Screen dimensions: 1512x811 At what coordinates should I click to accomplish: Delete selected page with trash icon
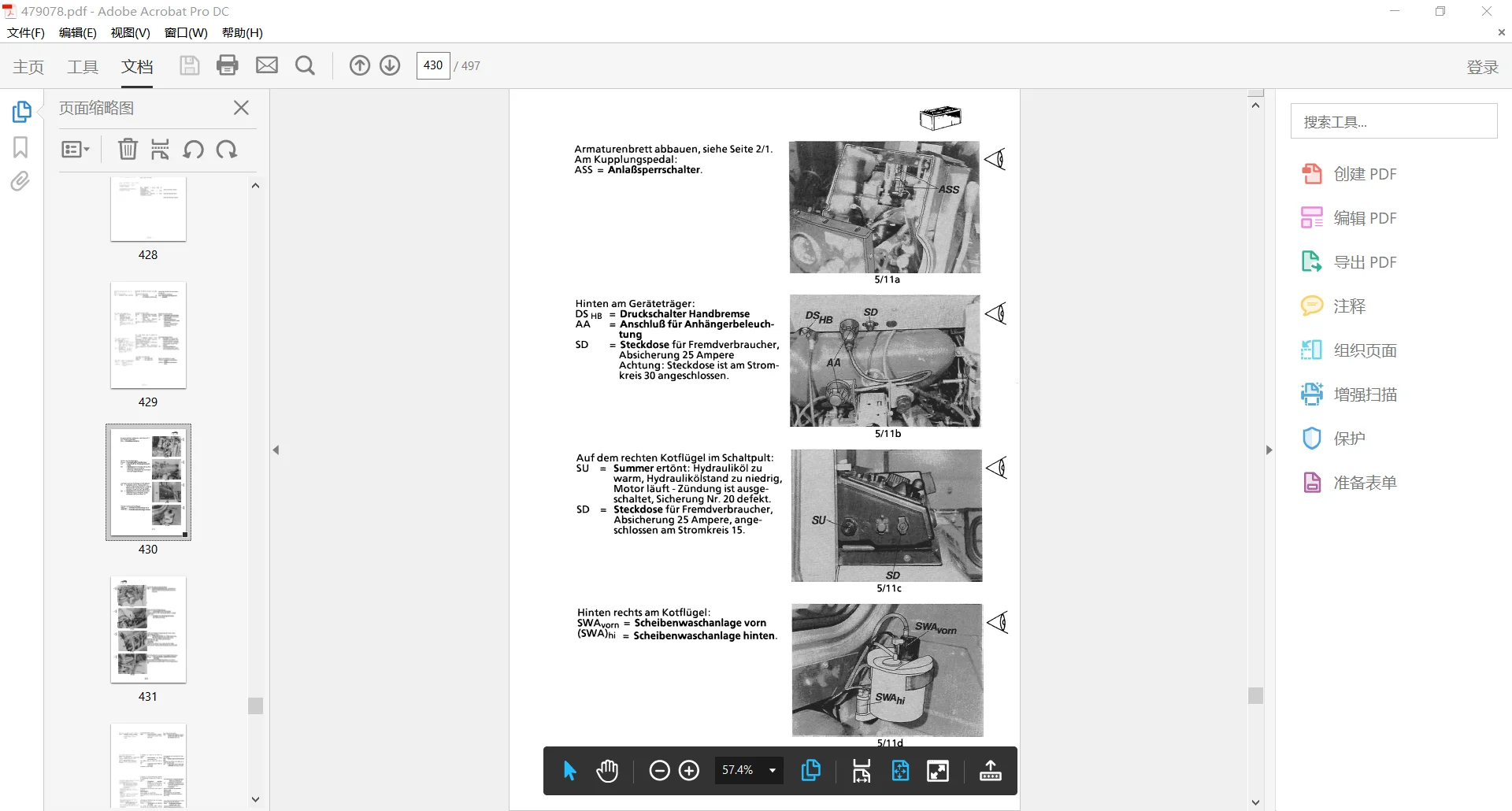(128, 149)
